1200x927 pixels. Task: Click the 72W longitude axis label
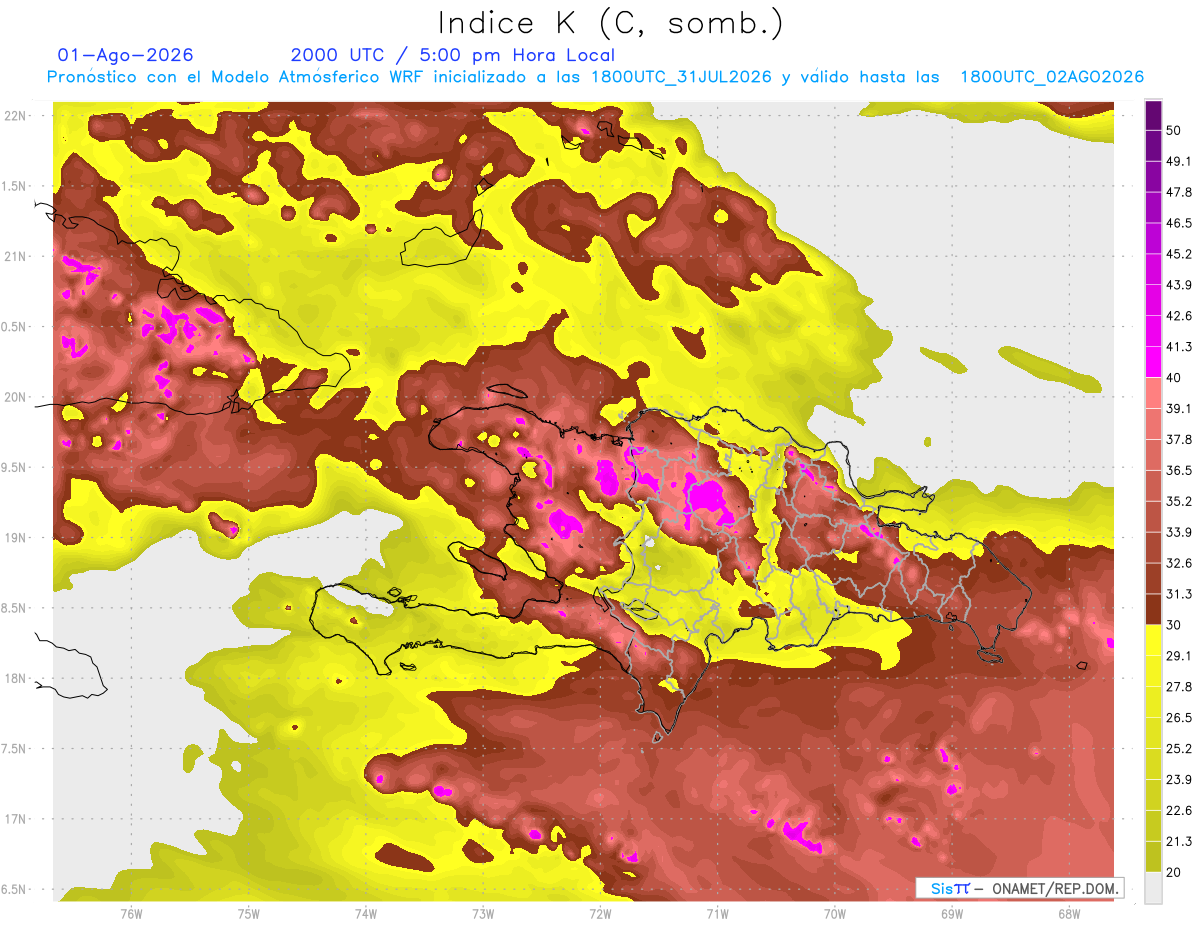click(x=600, y=913)
